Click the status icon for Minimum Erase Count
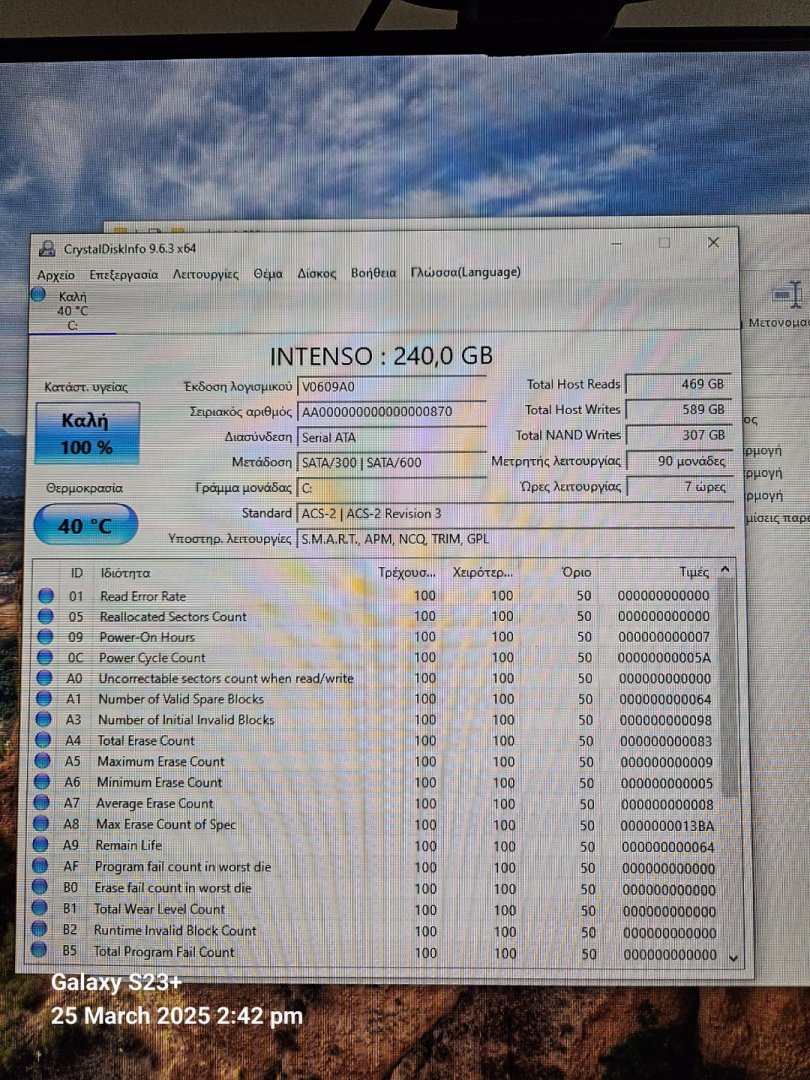810x1080 pixels. [x=42, y=782]
